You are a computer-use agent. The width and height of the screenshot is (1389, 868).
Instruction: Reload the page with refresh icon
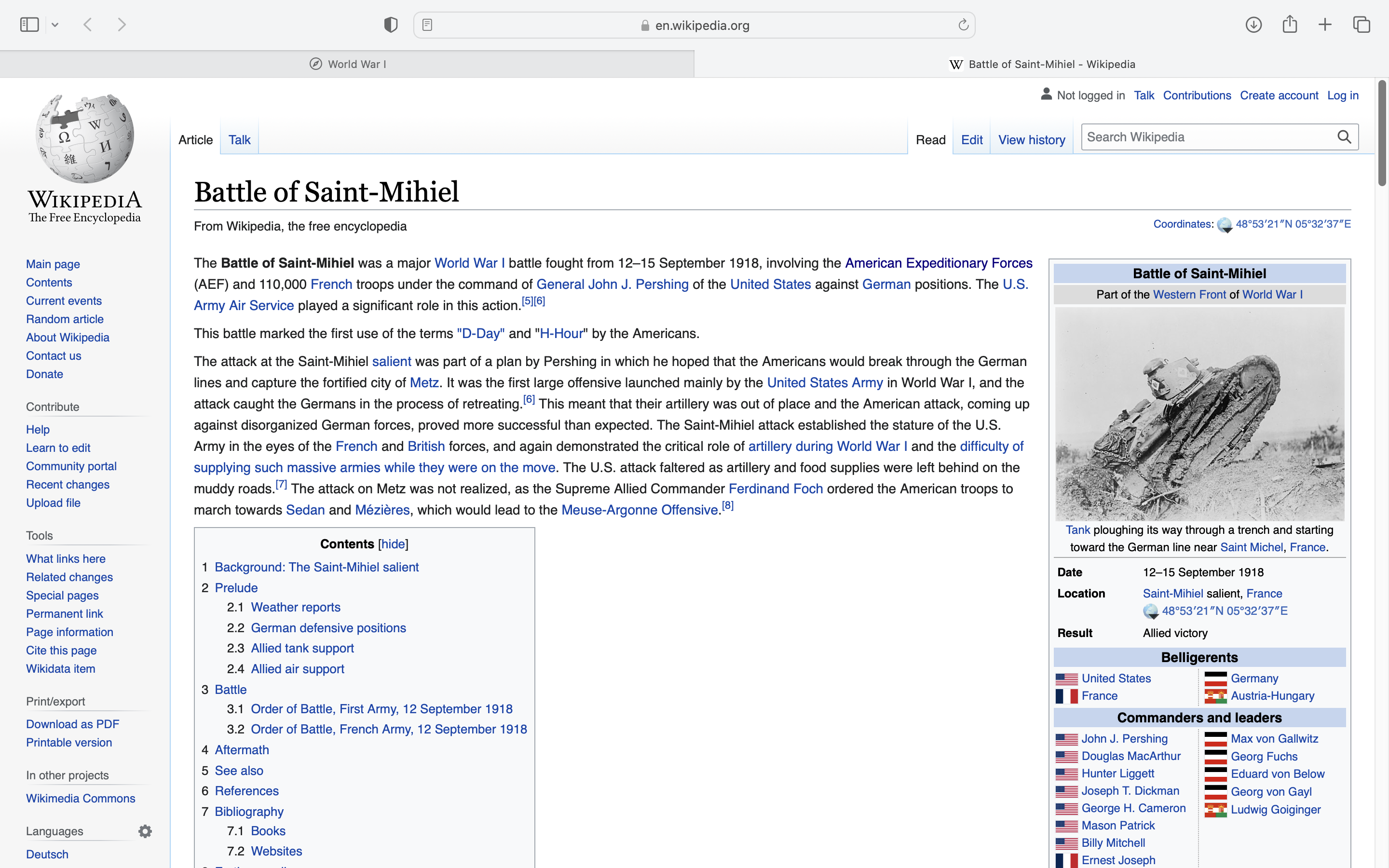[x=963, y=25]
